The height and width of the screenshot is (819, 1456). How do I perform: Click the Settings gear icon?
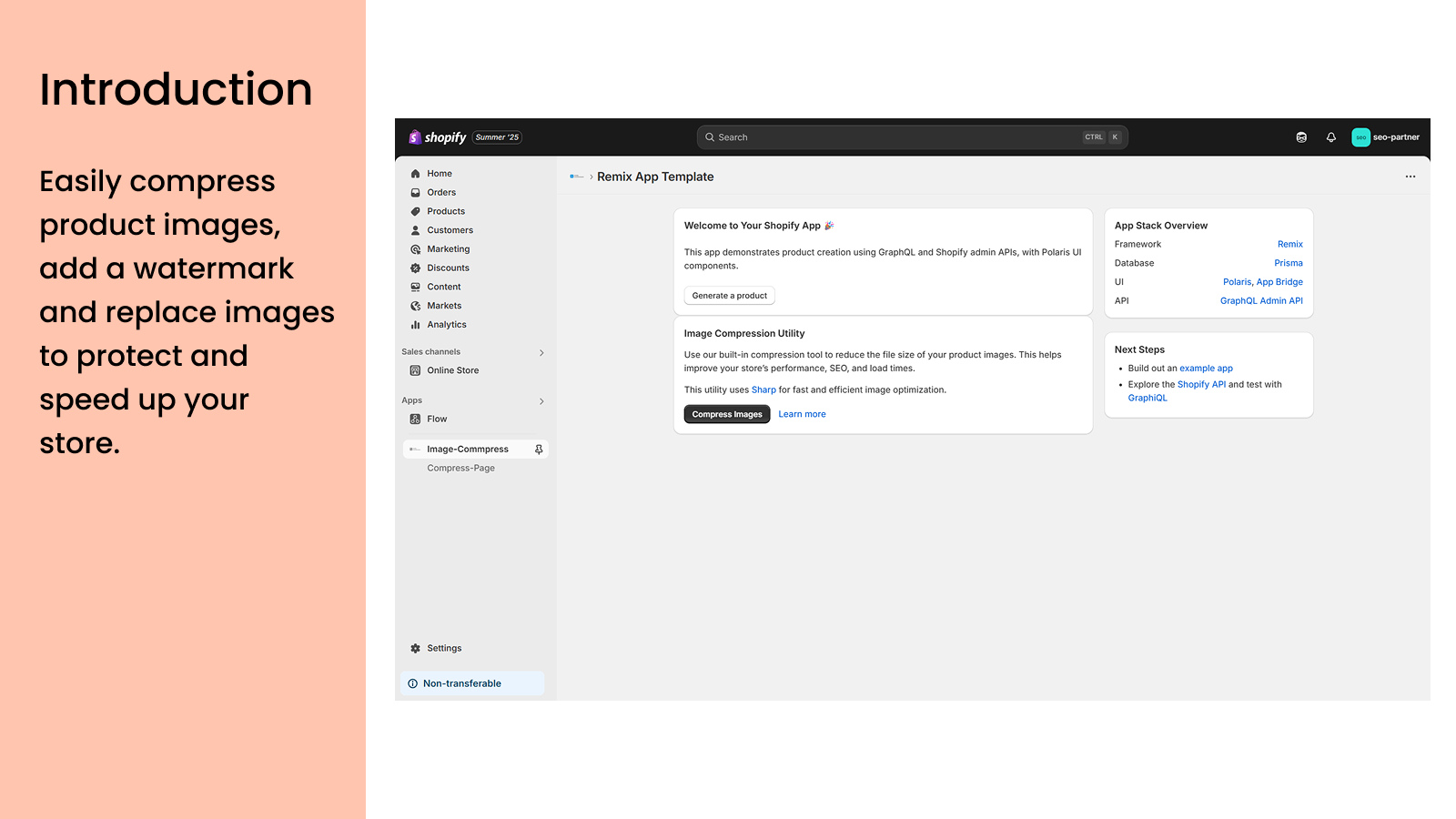(415, 649)
